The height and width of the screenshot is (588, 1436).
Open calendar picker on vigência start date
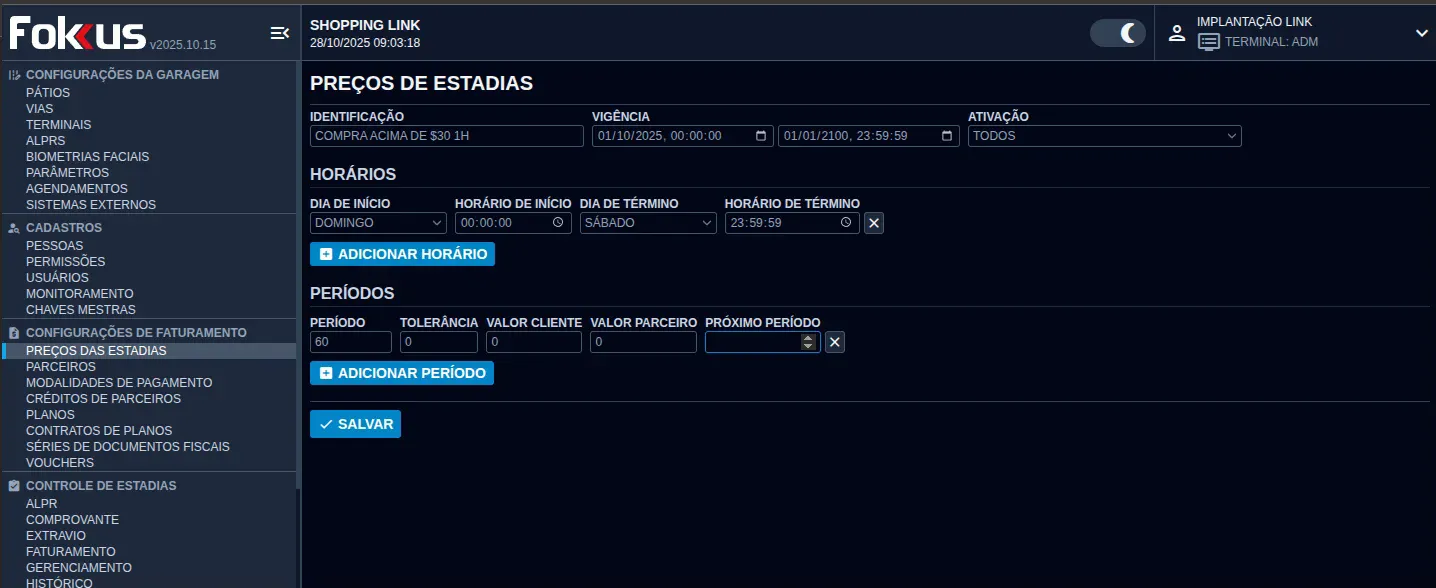click(761, 136)
